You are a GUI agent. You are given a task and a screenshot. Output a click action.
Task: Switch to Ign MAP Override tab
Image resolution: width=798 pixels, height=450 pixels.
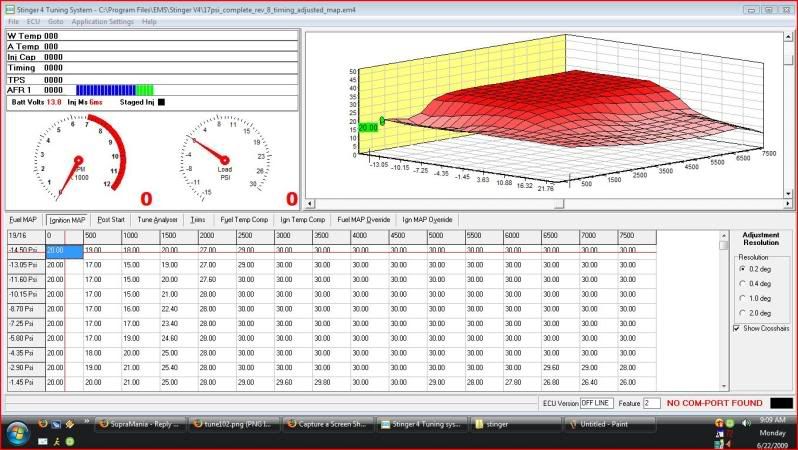427,219
